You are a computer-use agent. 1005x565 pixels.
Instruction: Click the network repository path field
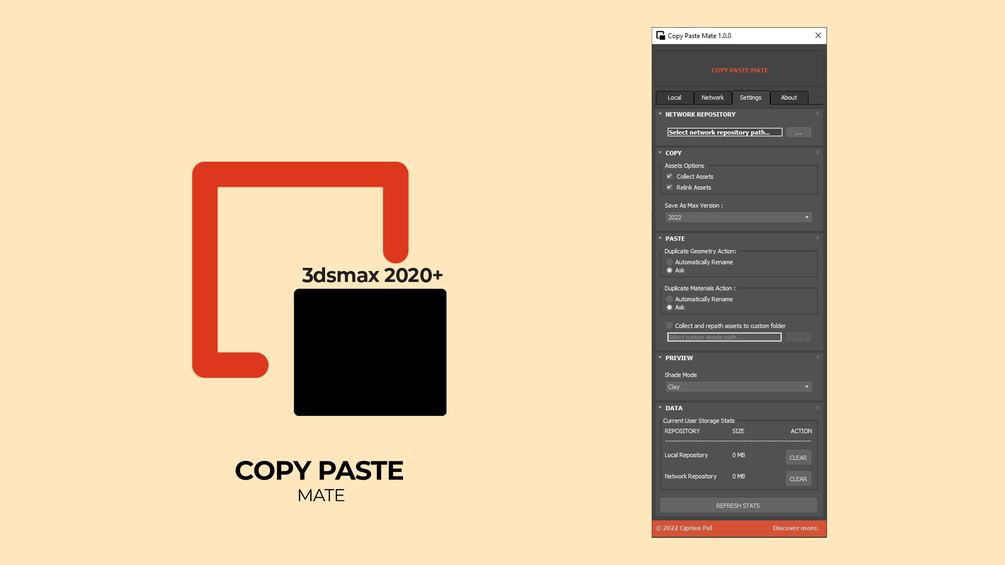(x=724, y=132)
